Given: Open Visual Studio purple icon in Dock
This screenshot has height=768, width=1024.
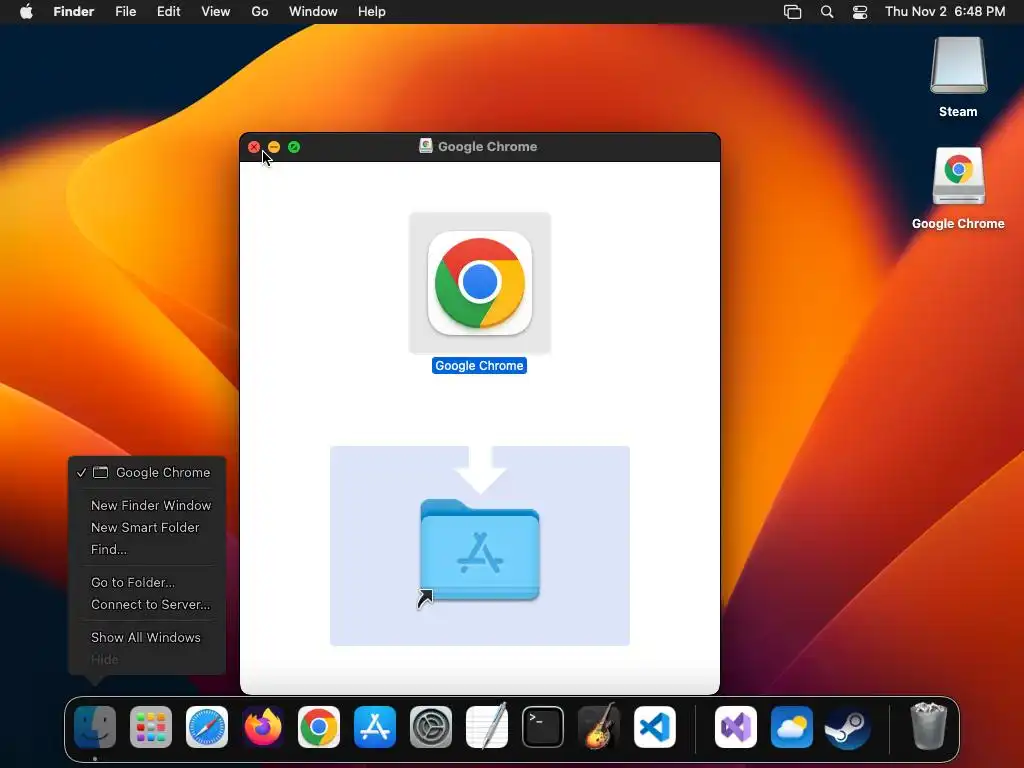Looking at the screenshot, I should (736, 727).
